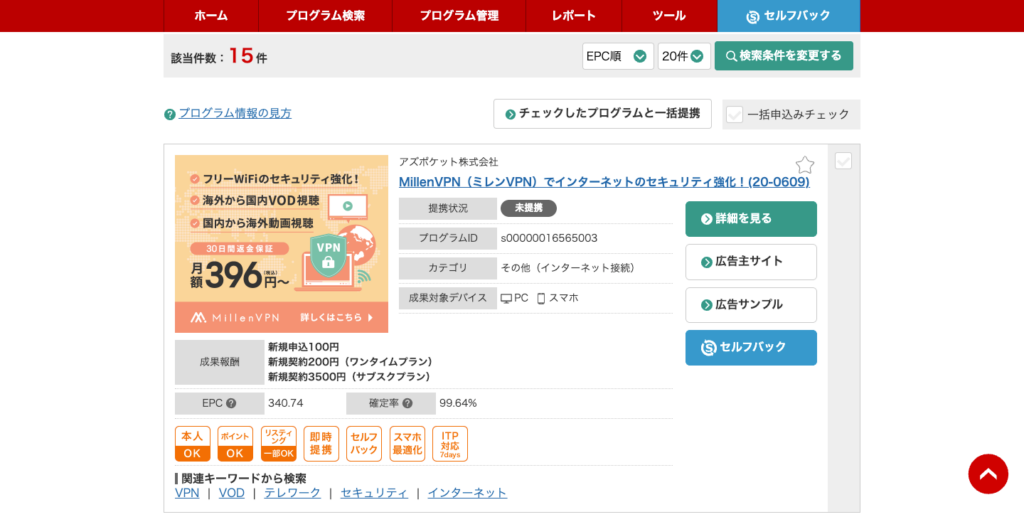This screenshot has width=1024, height=517.
Task: Click the red back-to-top arrow button
Action: [x=988, y=474]
